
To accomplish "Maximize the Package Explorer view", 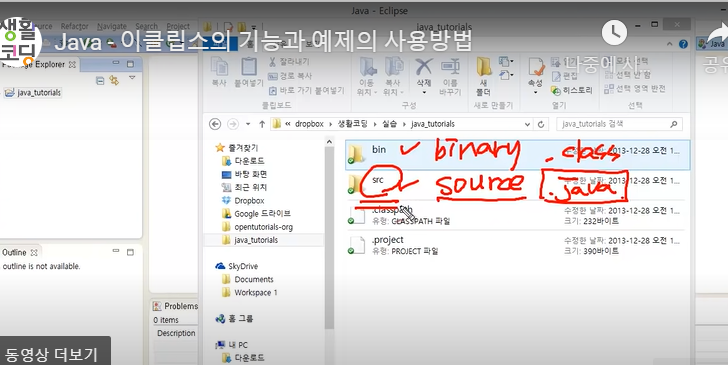I will click(x=130, y=64).
